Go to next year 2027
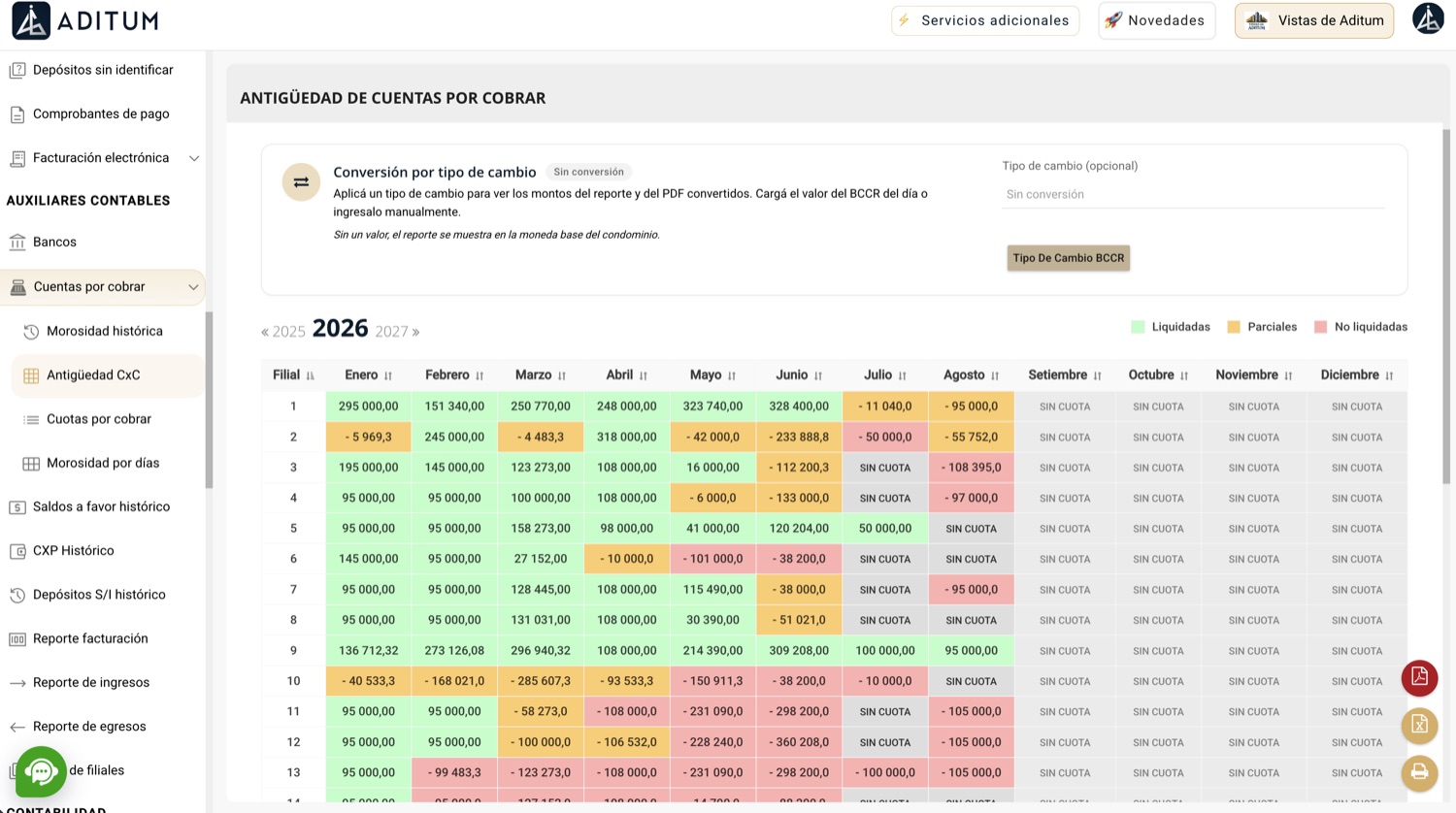The height and width of the screenshot is (813, 1456). coord(397,332)
